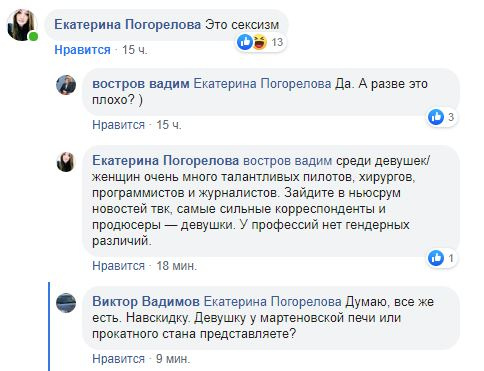The height and width of the screenshot is (371, 484).
Task: Open востров вадим's author name link
Action: 141,83
